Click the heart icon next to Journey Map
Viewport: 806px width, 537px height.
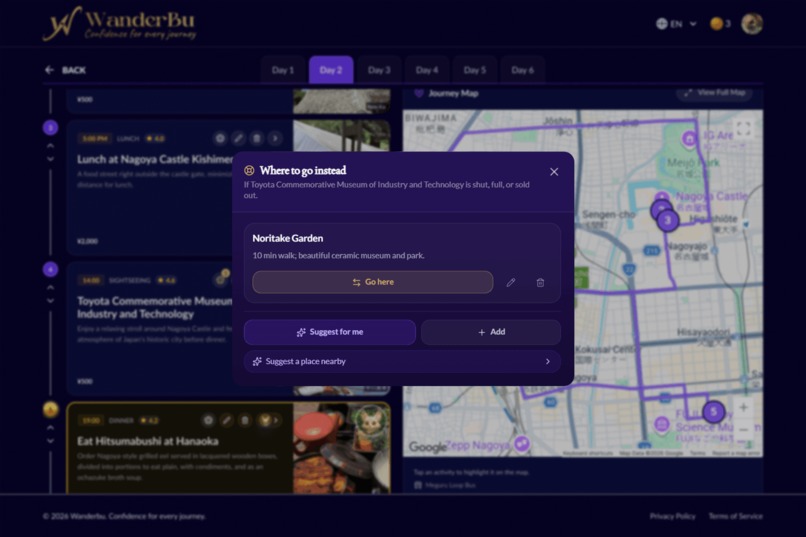419,93
